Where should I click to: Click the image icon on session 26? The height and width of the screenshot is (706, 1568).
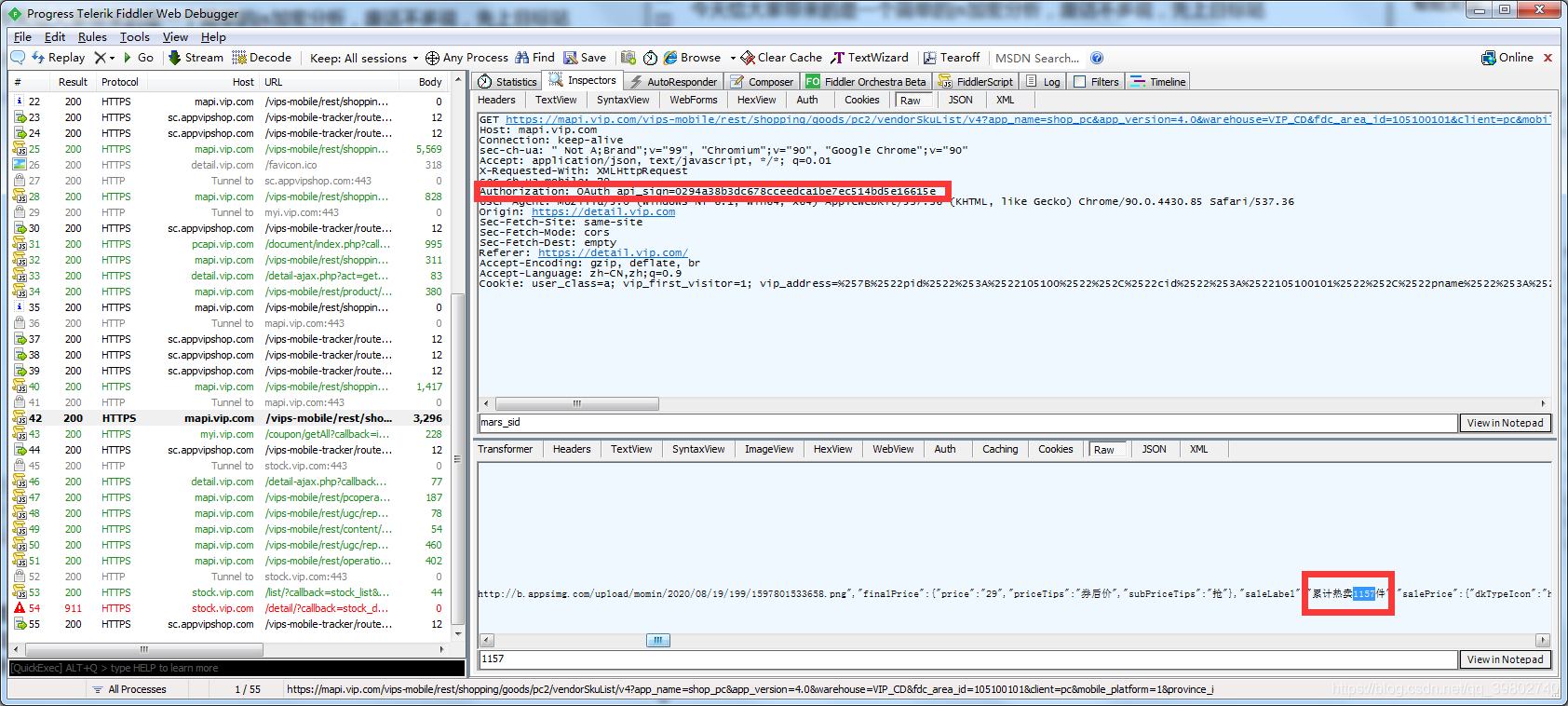[x=20, y=165]
